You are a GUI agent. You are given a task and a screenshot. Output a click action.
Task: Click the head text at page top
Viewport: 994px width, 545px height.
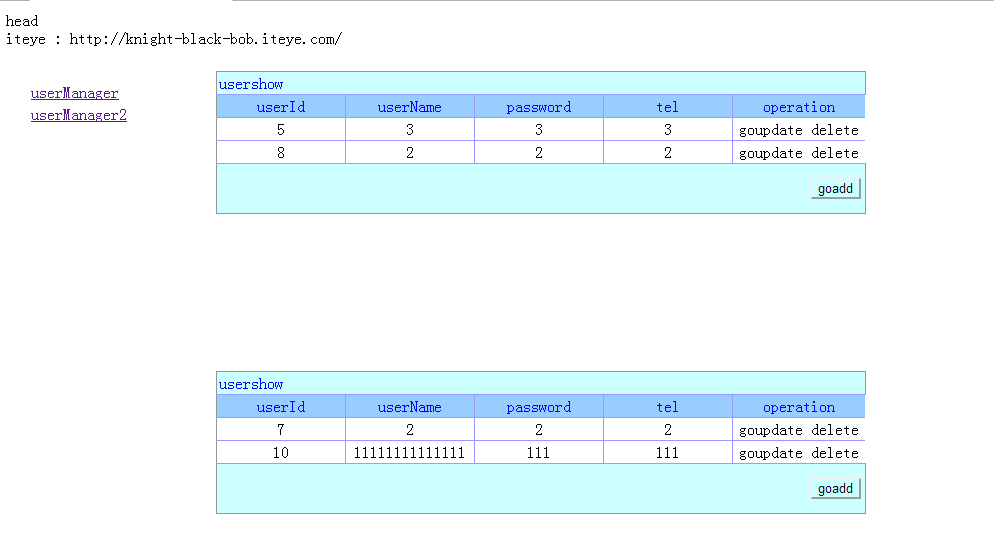[22, 21]
